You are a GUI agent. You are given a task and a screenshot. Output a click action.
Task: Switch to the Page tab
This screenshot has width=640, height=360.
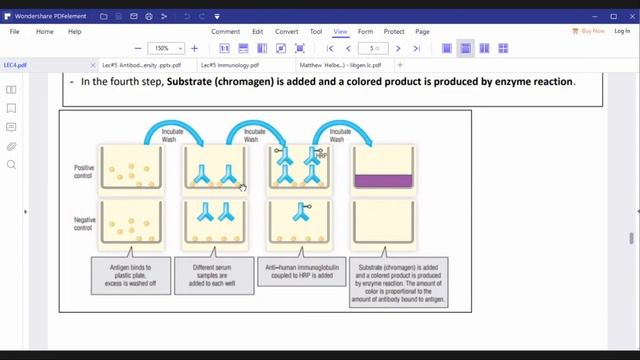(x=422, y=31)
